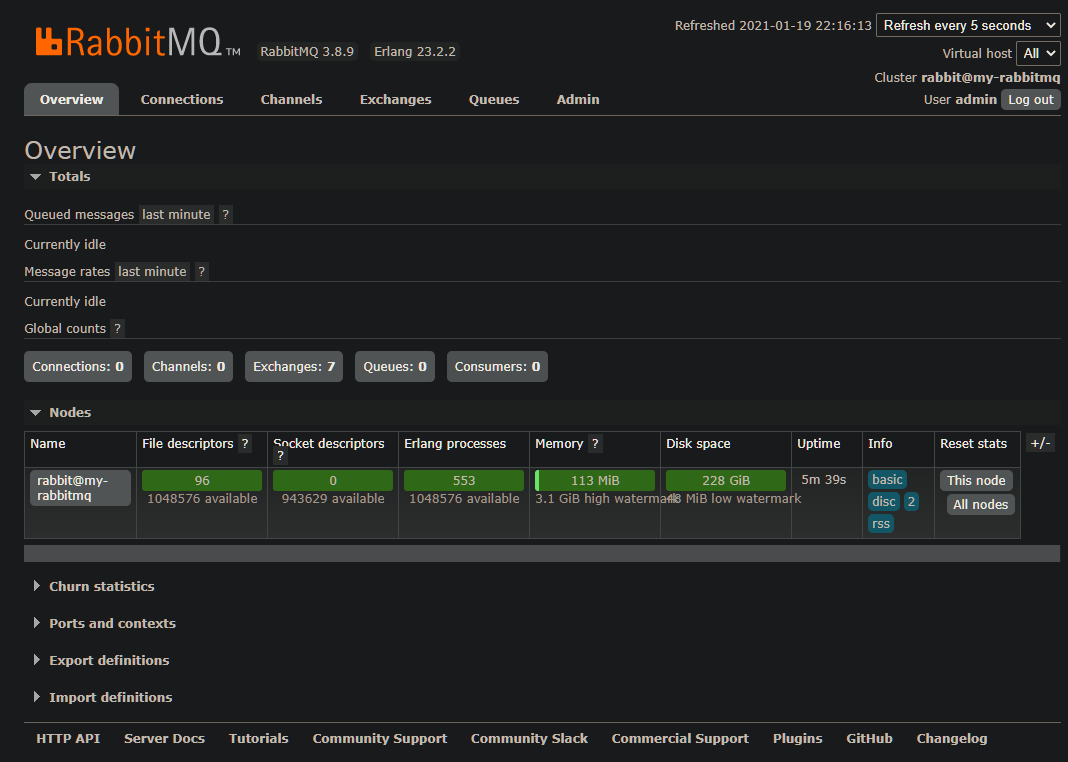This screenshot has width=1068, height=762.
Task: Click Erlang processes bar showing 553
Action: [464, 481]
